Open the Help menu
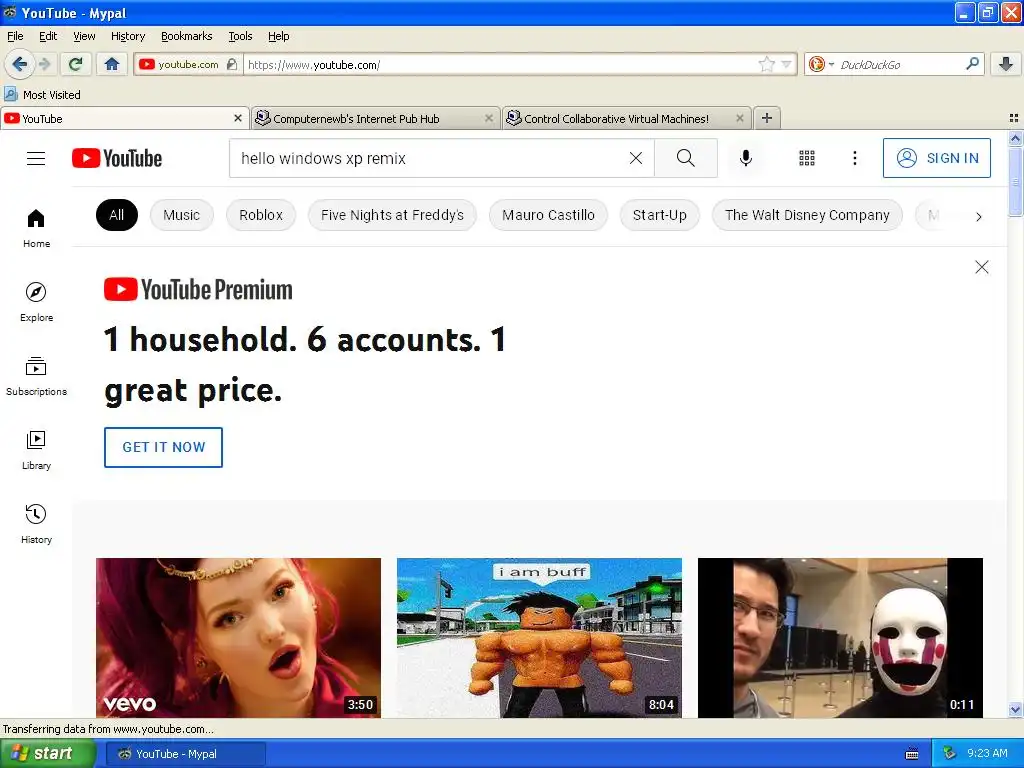Screen dimensions: 1024x768 pyautogui.click(x=278, y=36)
